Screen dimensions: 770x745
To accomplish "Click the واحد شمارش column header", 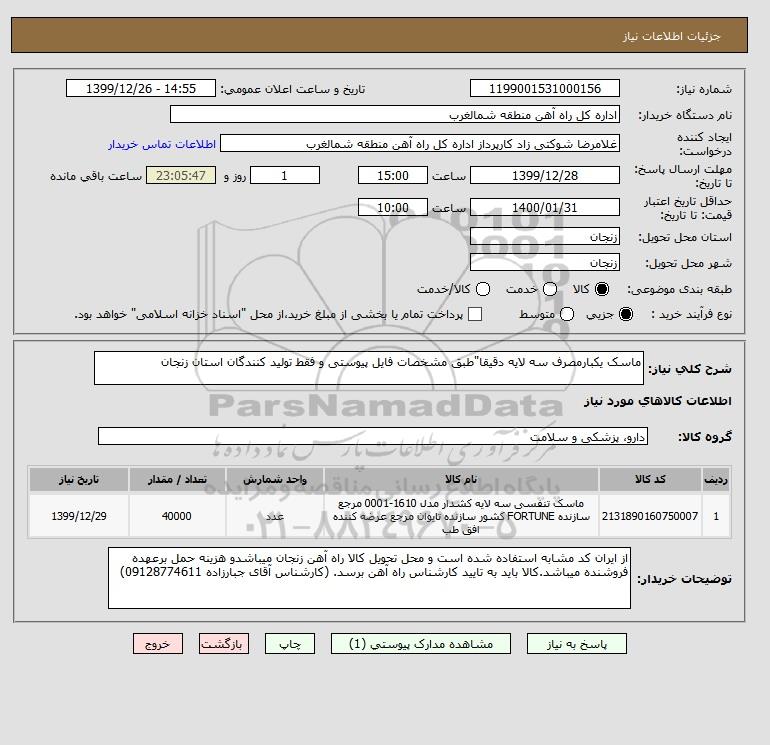I will pos(275,479).
